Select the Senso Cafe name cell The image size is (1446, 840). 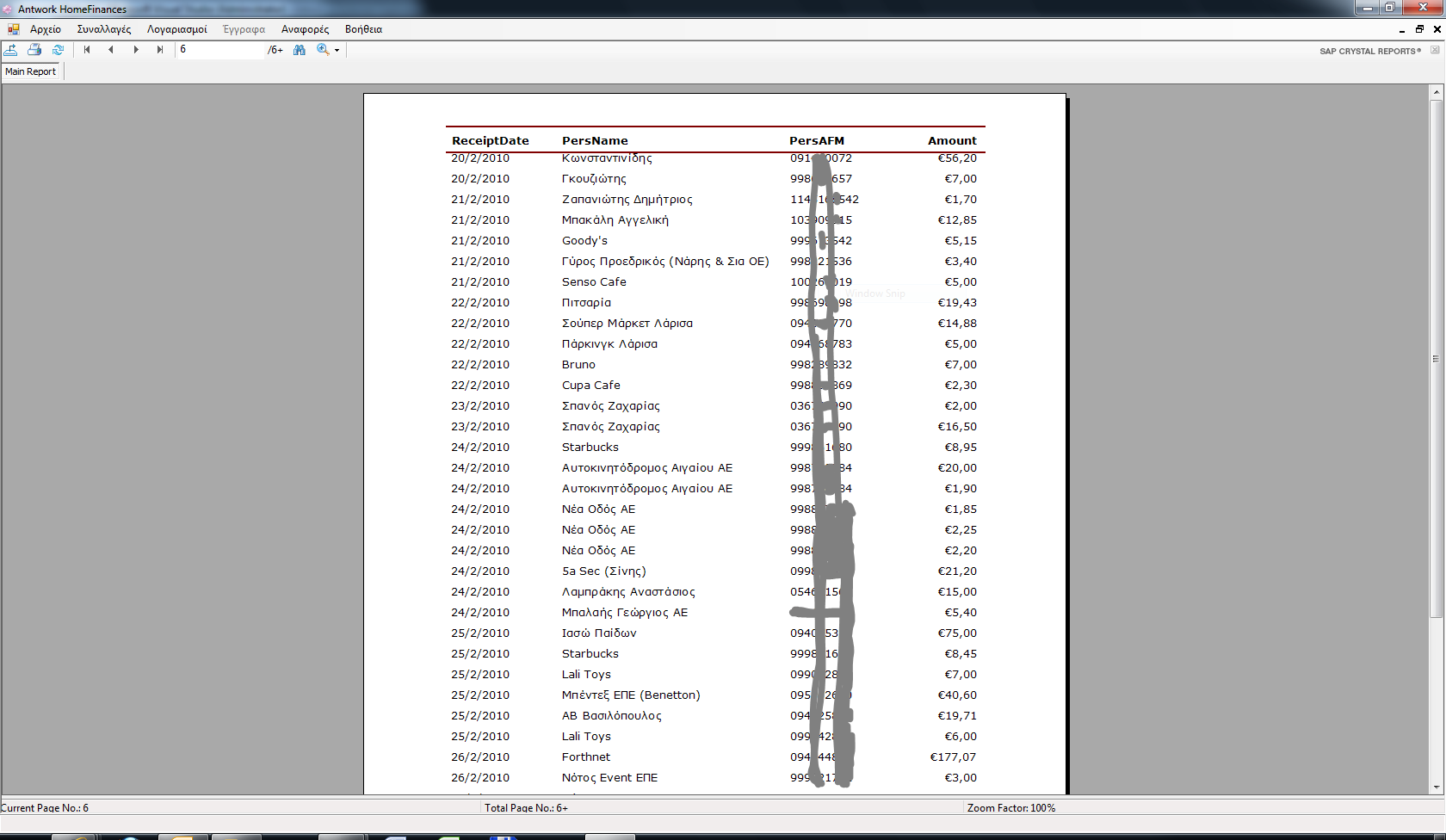tap(594, 282)
